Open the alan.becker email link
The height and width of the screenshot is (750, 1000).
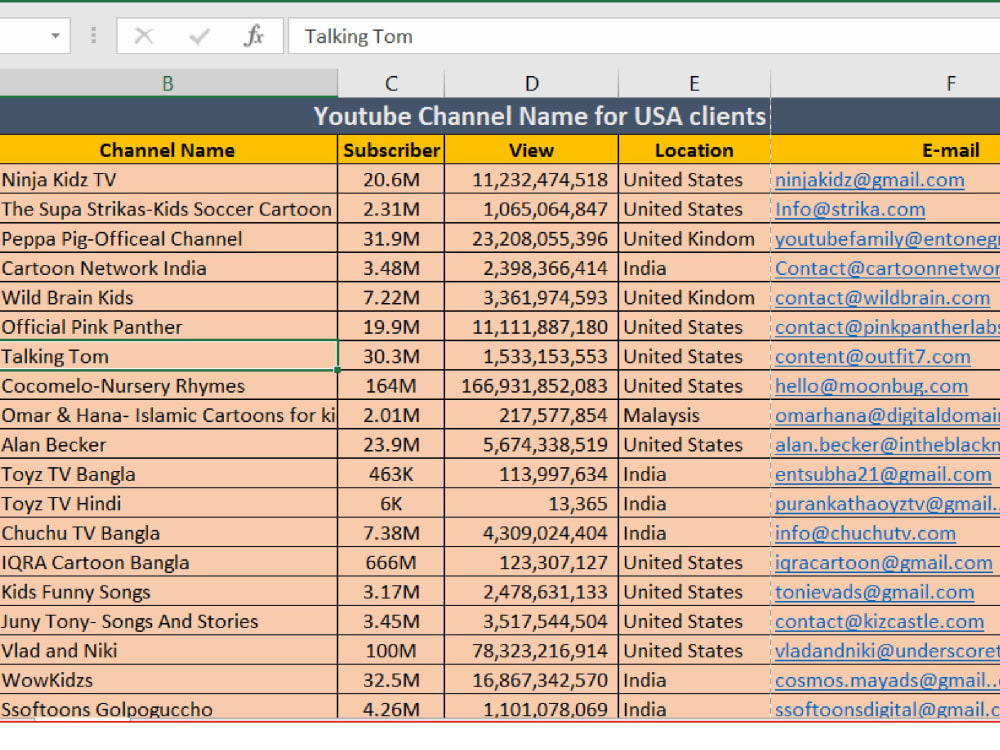tap(887, 445)
